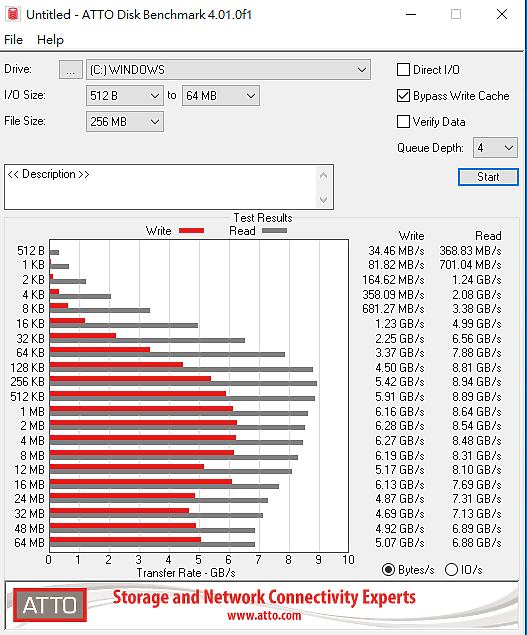The image size is (527, 635).
Task: Open the 64 MB maximum I/O size dropdown
Action: (221, 96)
